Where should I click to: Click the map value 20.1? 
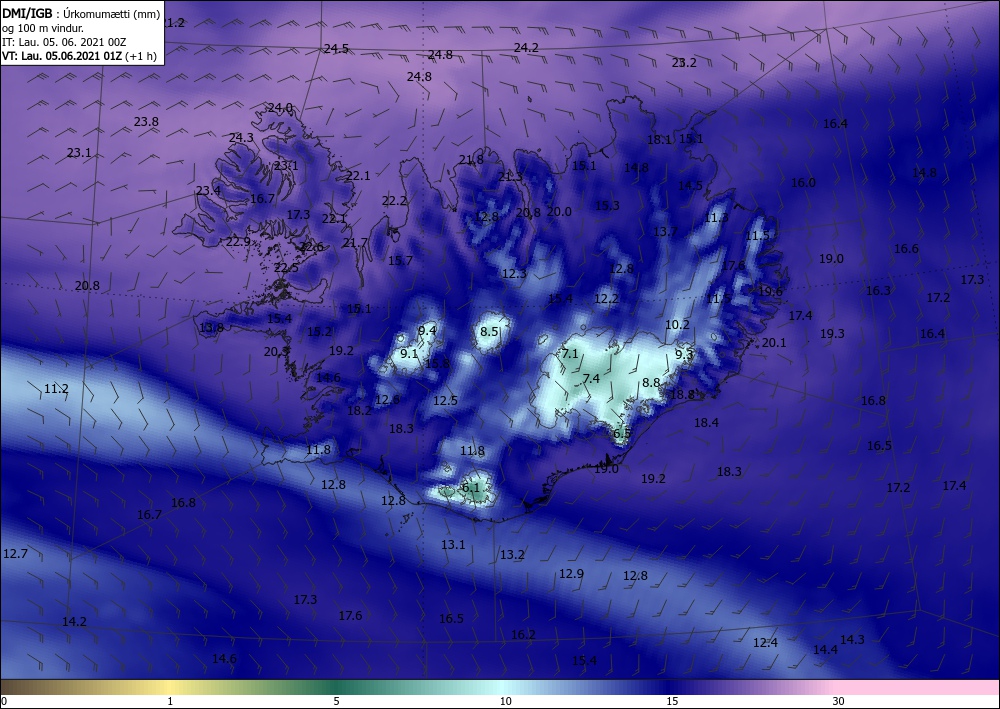click(774, 342)
